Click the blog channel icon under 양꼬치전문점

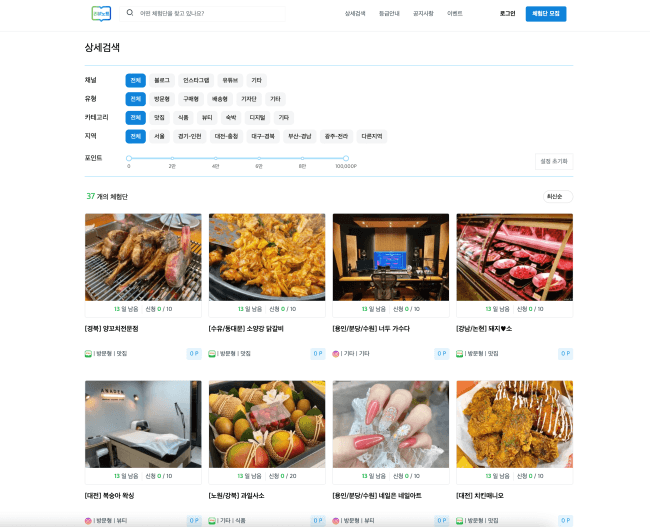[x=88, y=354]
